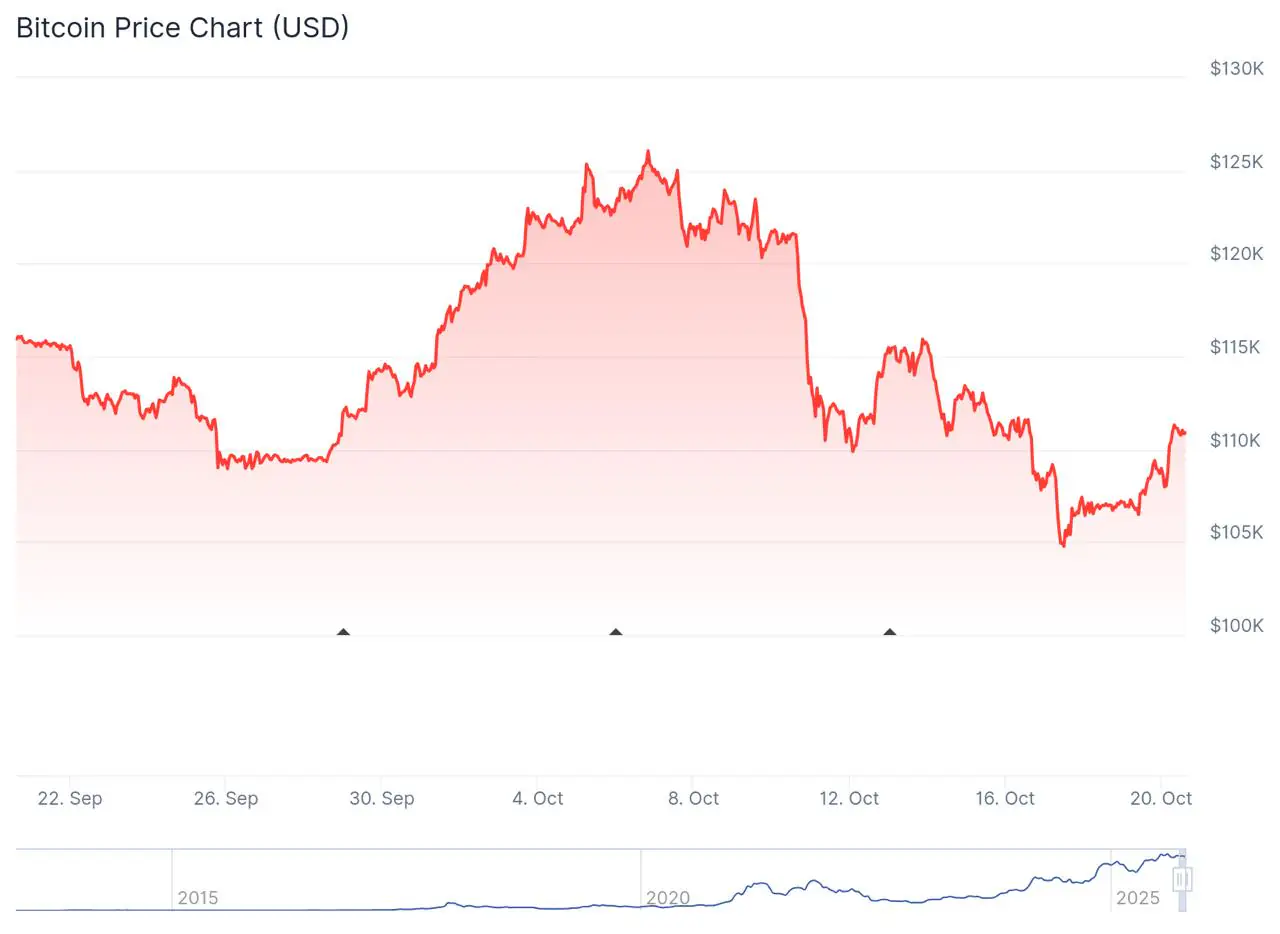Click the $130K price axis label
The width and height of the screenshot is (1280, 934).
tap(1237, 69)
